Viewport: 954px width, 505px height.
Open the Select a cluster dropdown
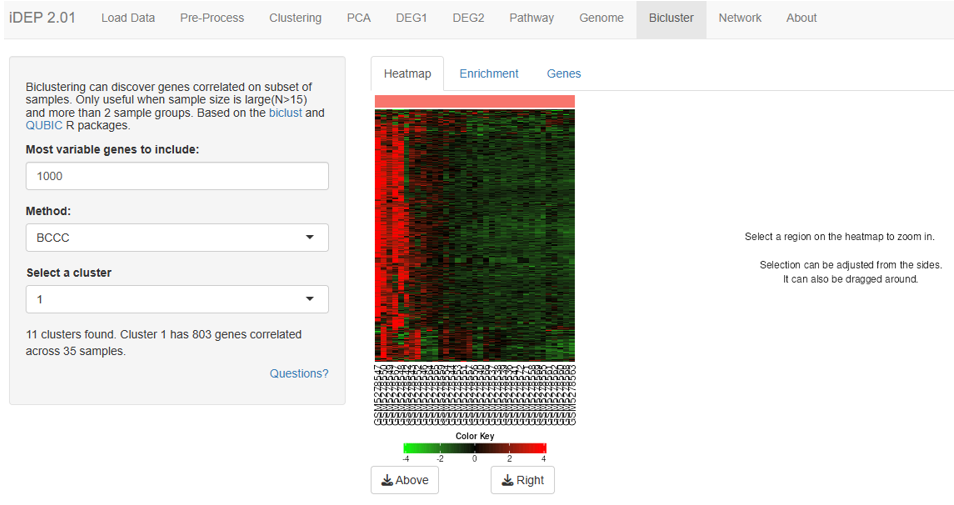[177, 299]
